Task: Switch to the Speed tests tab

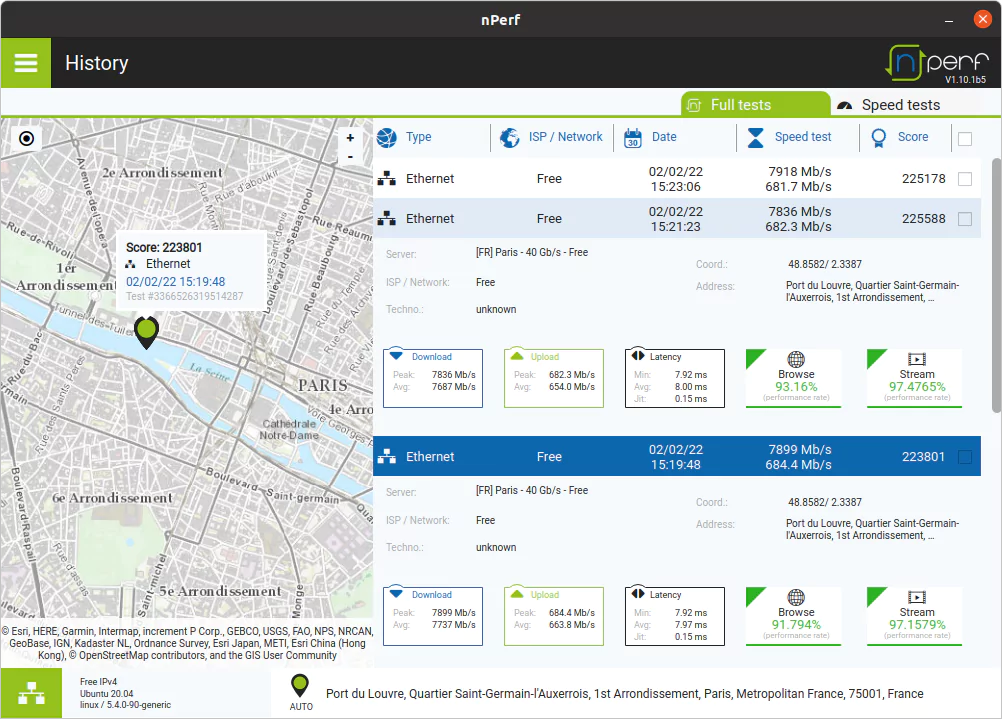Action: pos(900,105)
